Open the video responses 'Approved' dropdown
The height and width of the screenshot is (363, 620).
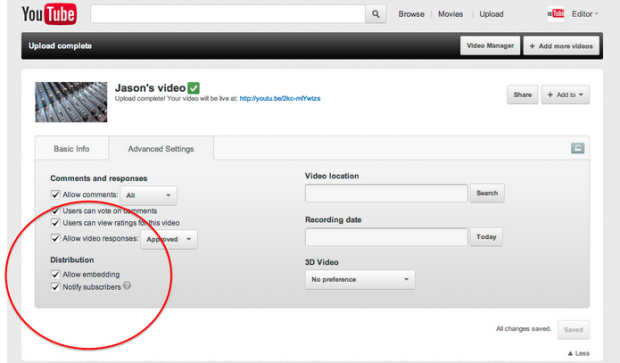169,239
